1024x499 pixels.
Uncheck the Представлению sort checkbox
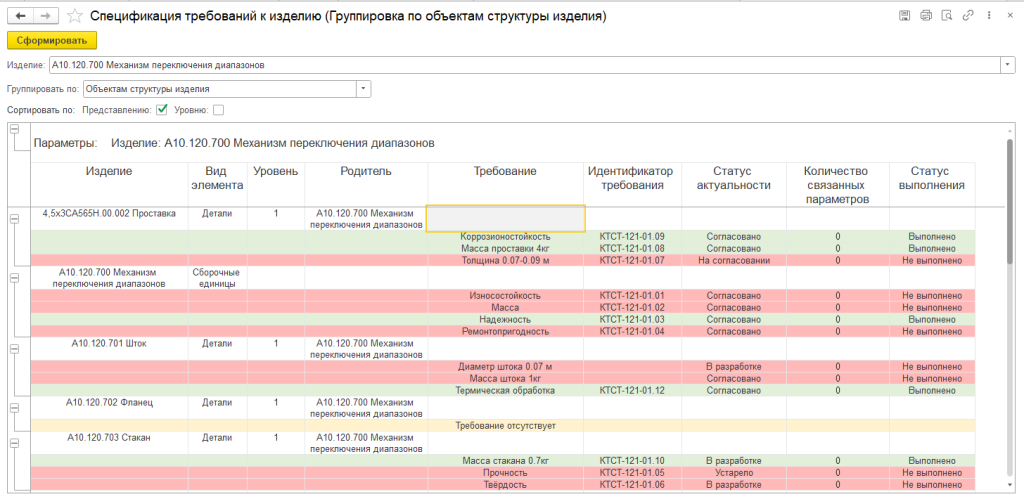coord(162,110)
